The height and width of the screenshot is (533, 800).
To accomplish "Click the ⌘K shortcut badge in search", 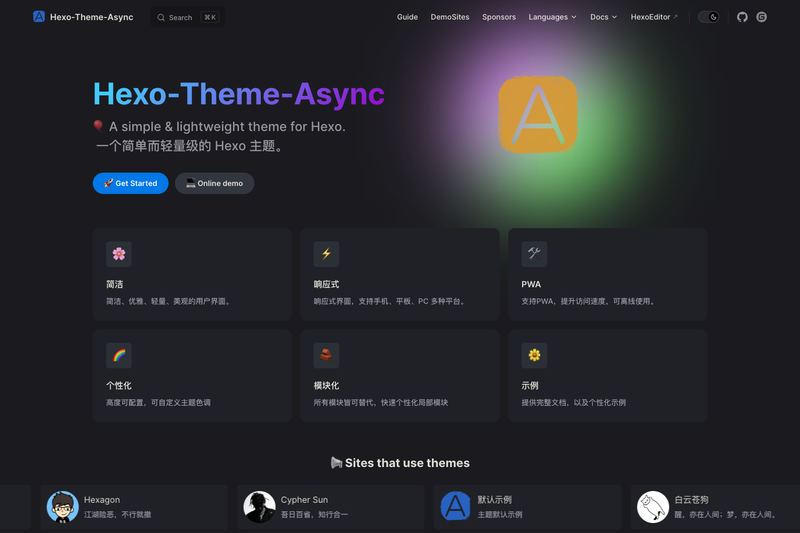I will [210, 17].
